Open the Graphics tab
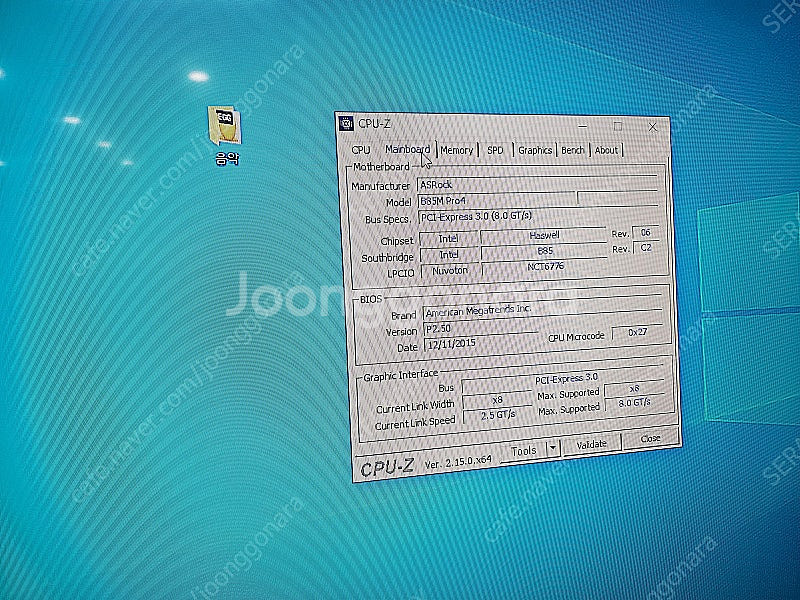800x600 pixels. pyautogui.click(x=535, y=150)
